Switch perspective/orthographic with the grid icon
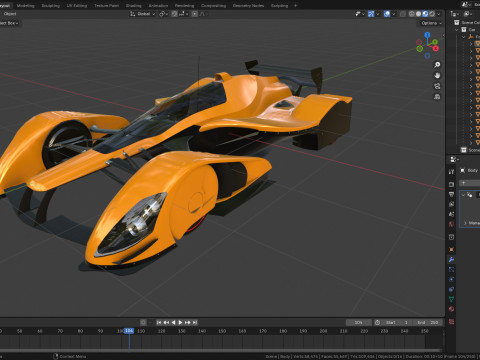Screen dimensions: 480x360 click(437, 97)
